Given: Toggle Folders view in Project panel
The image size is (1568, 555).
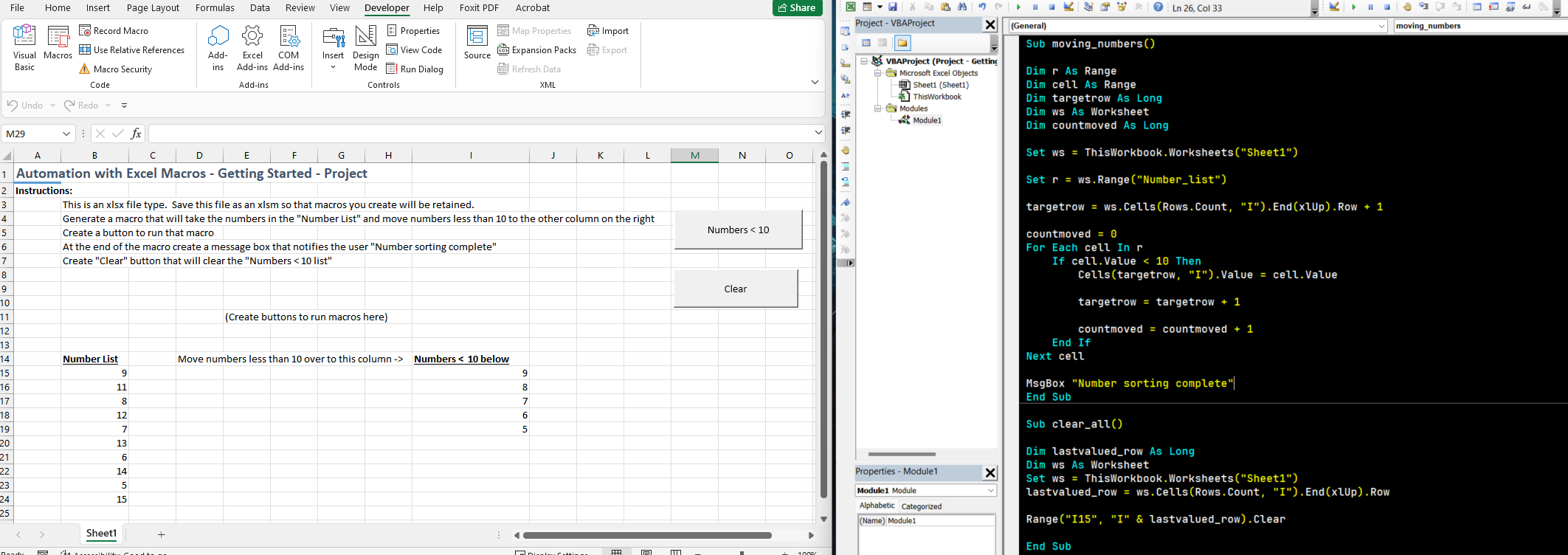Looking at the screenshot, I should pyautogui.click(x=902, y=43).
